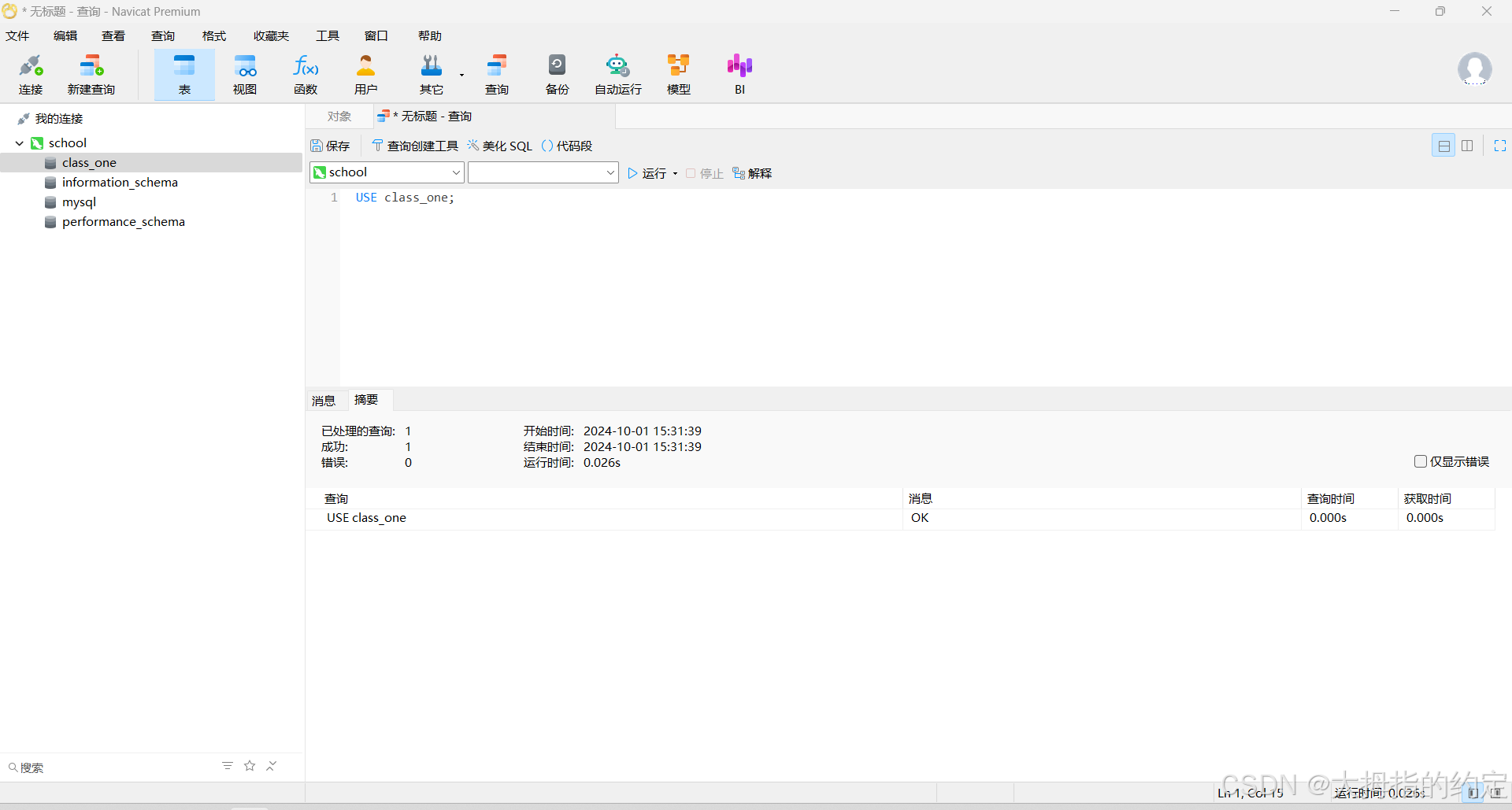The height and width of the screenshot is (810, 1512).
Task: Toggle full screen editor mode icon
Action: 1499,146
